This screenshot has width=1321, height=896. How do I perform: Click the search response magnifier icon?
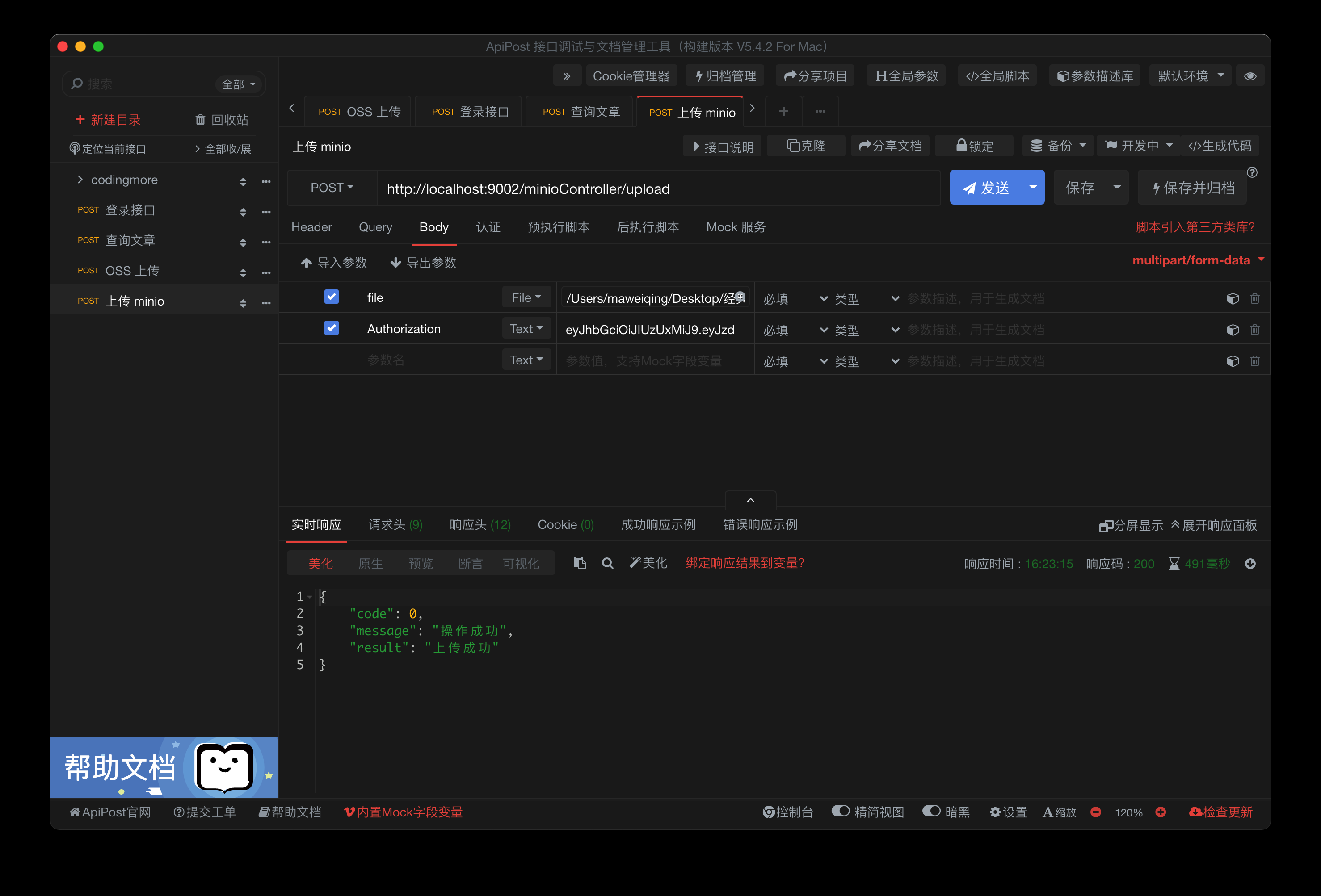pyautogui.click(x=607, y=564)
